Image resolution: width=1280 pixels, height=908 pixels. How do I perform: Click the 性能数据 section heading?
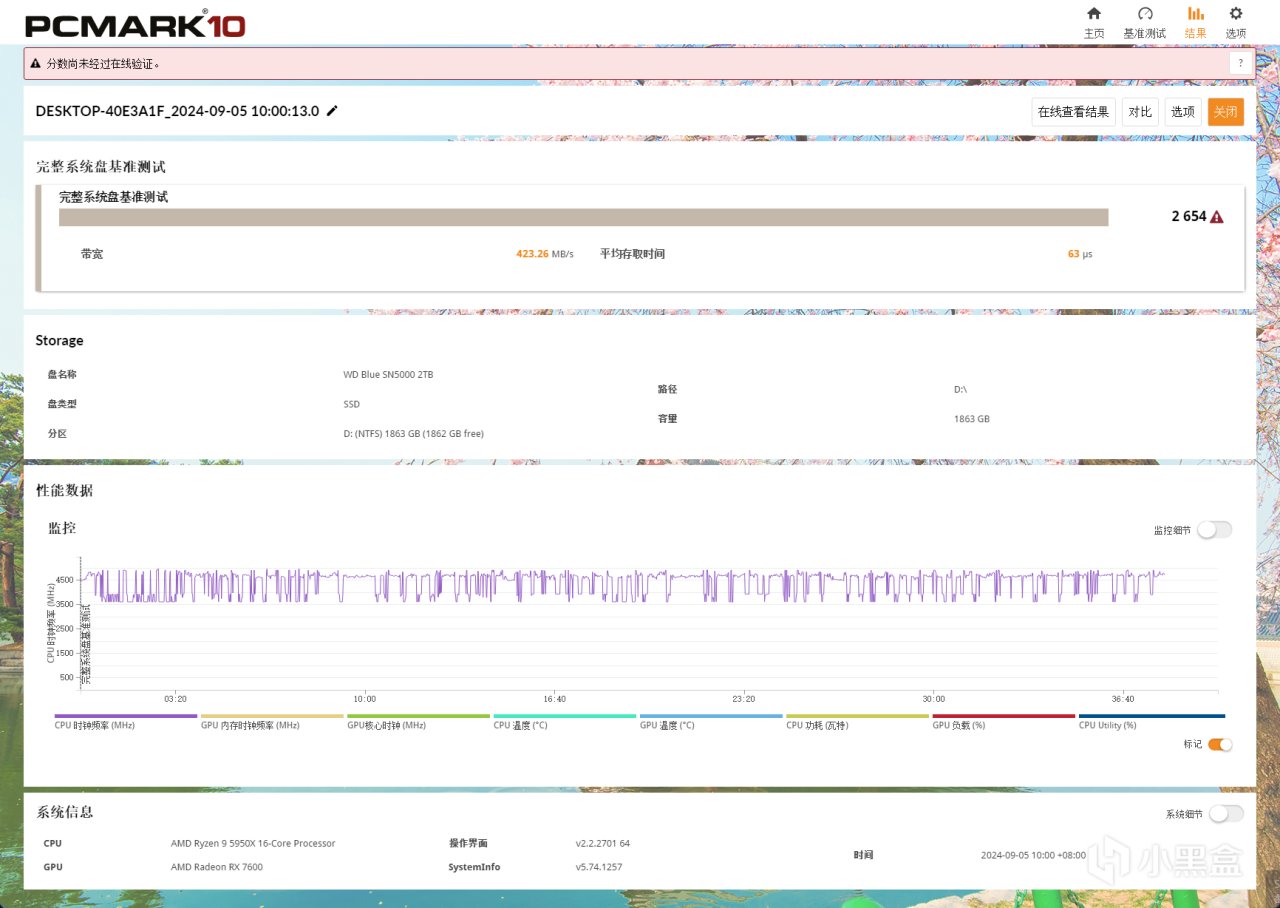coord(64,491)
